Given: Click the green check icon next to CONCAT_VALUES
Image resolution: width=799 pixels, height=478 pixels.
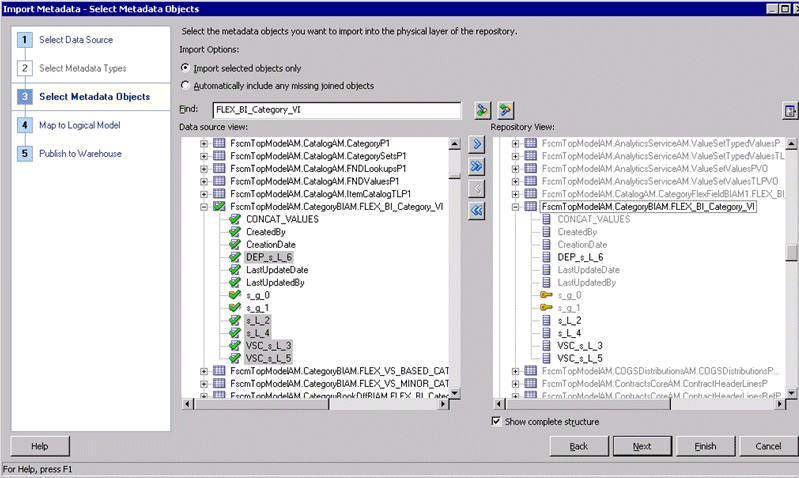Looking at the screenshot, I should coord(234,219).
